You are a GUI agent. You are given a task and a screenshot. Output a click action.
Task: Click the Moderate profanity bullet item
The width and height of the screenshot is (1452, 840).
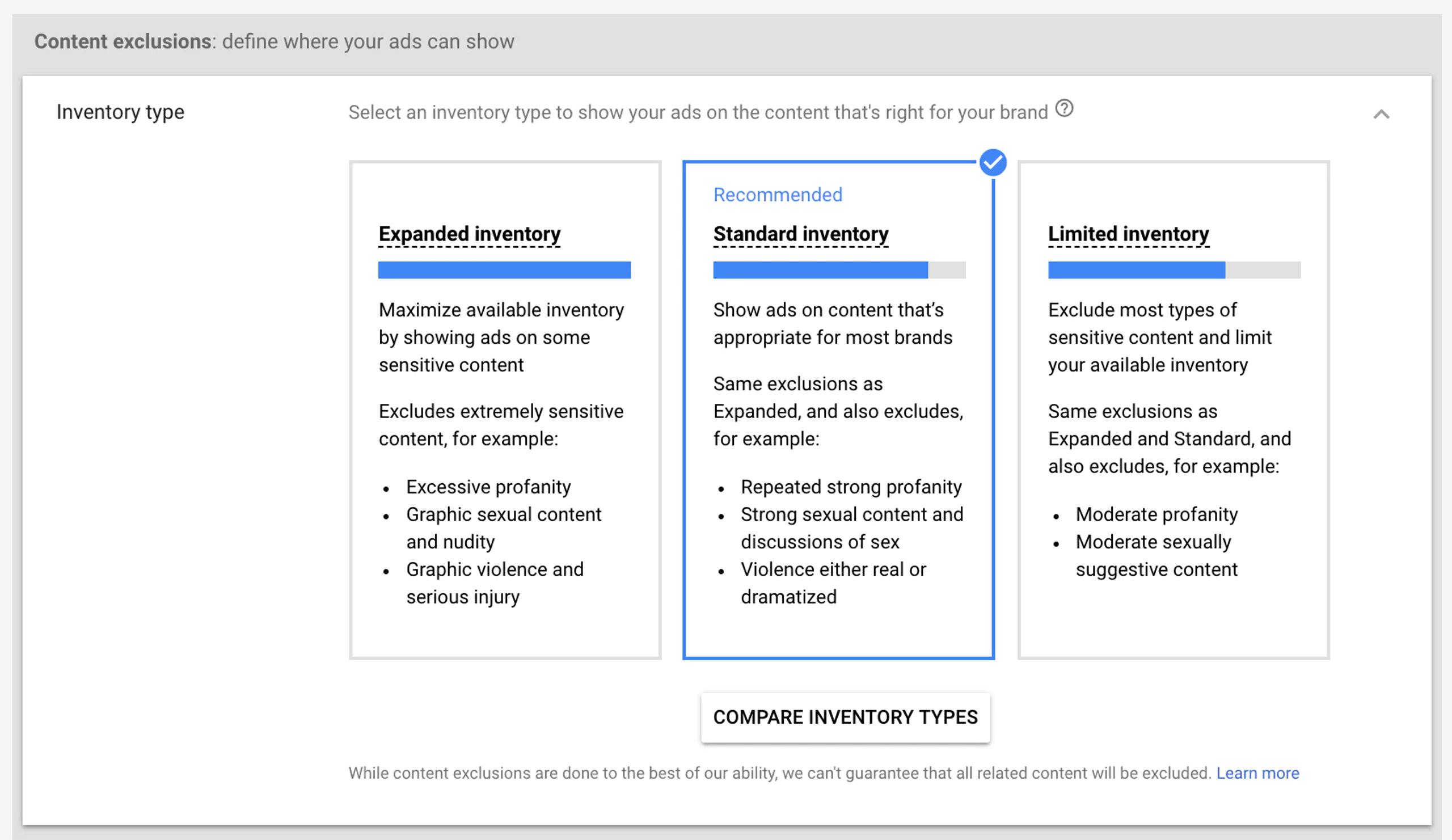(x=1156, y=514)
